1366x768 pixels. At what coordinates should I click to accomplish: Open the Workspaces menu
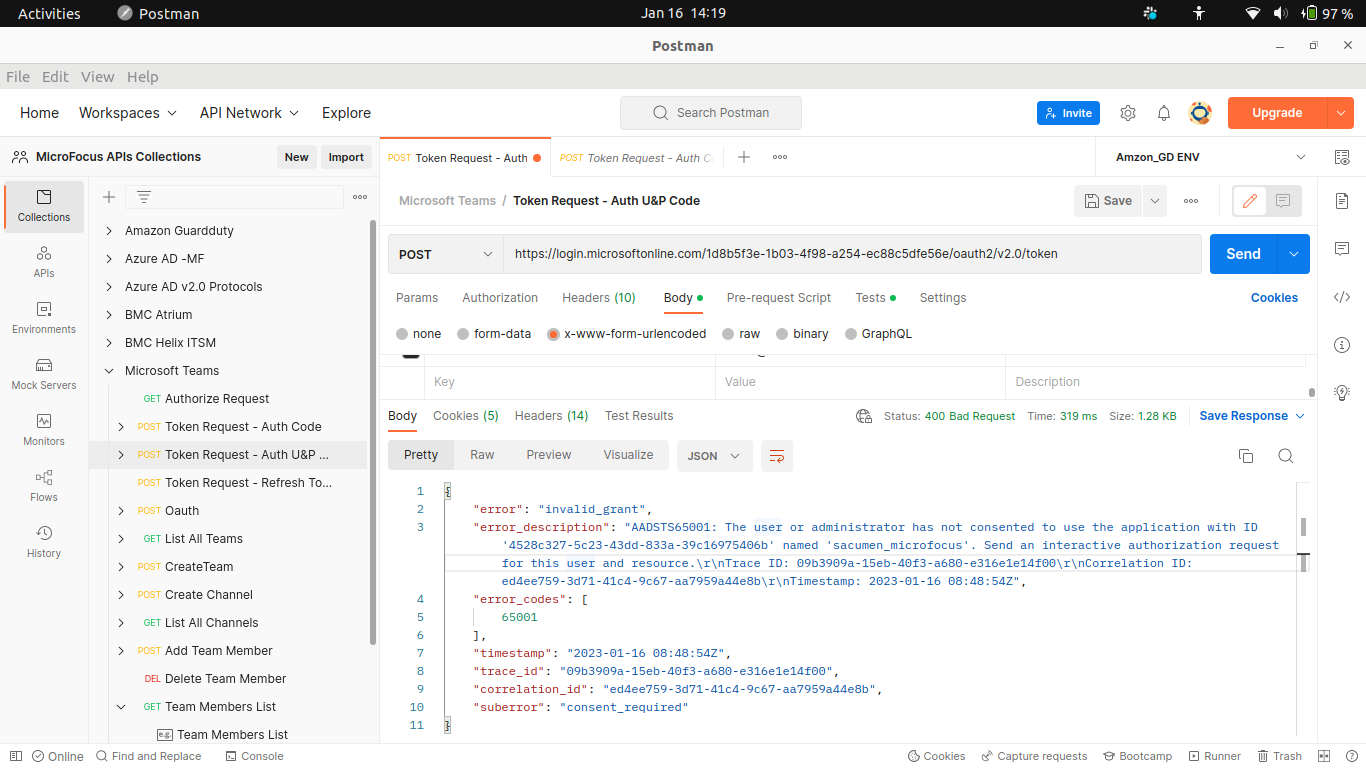[128, 113]
